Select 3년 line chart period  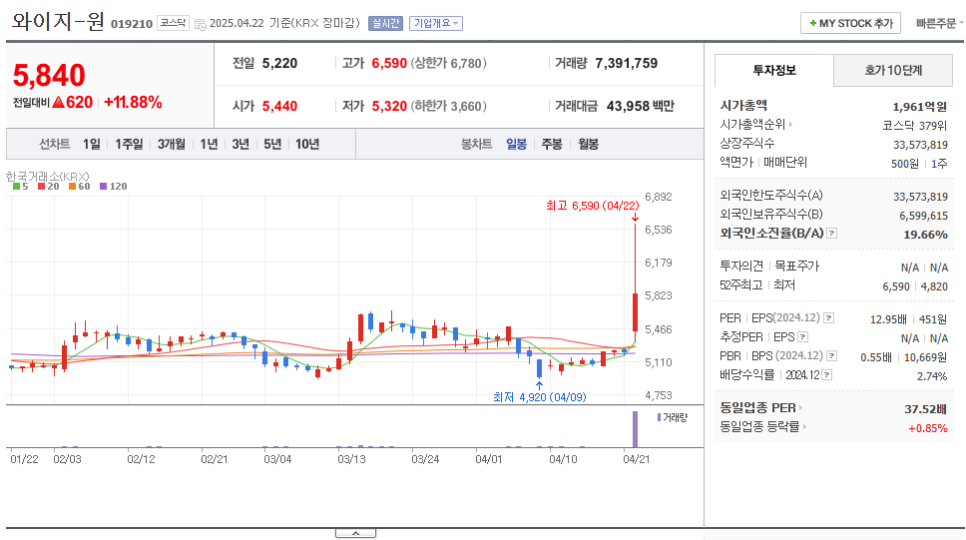tap(240, 144)
